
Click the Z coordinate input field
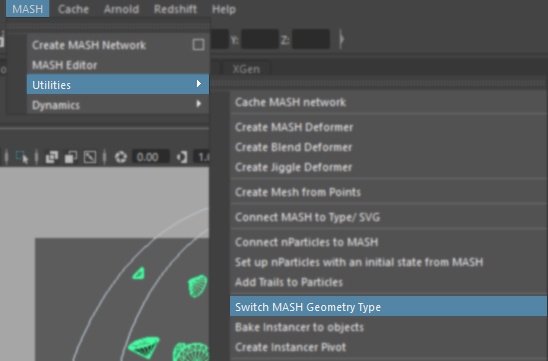311,39
